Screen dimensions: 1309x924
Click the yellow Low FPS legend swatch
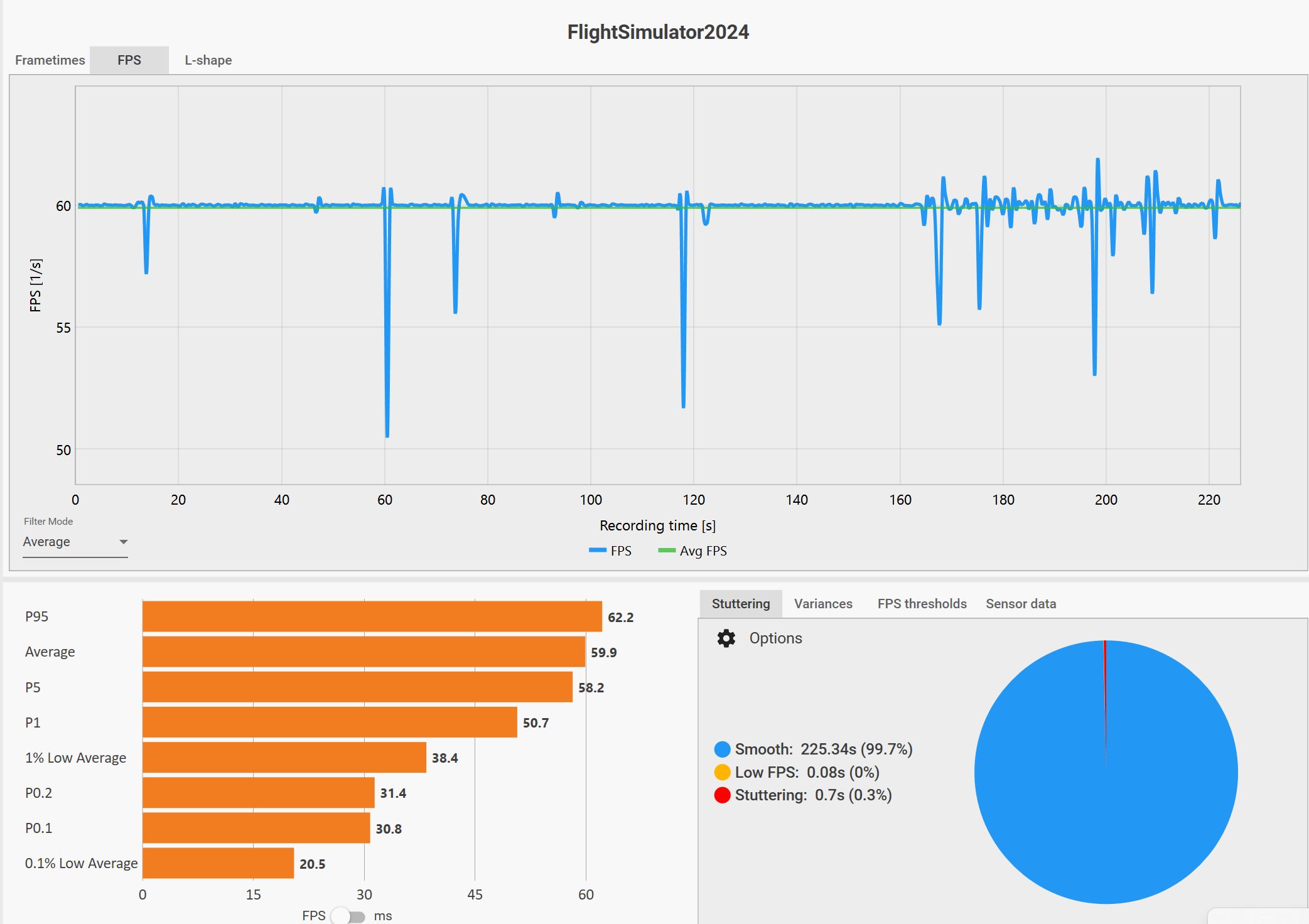(723, 773)
